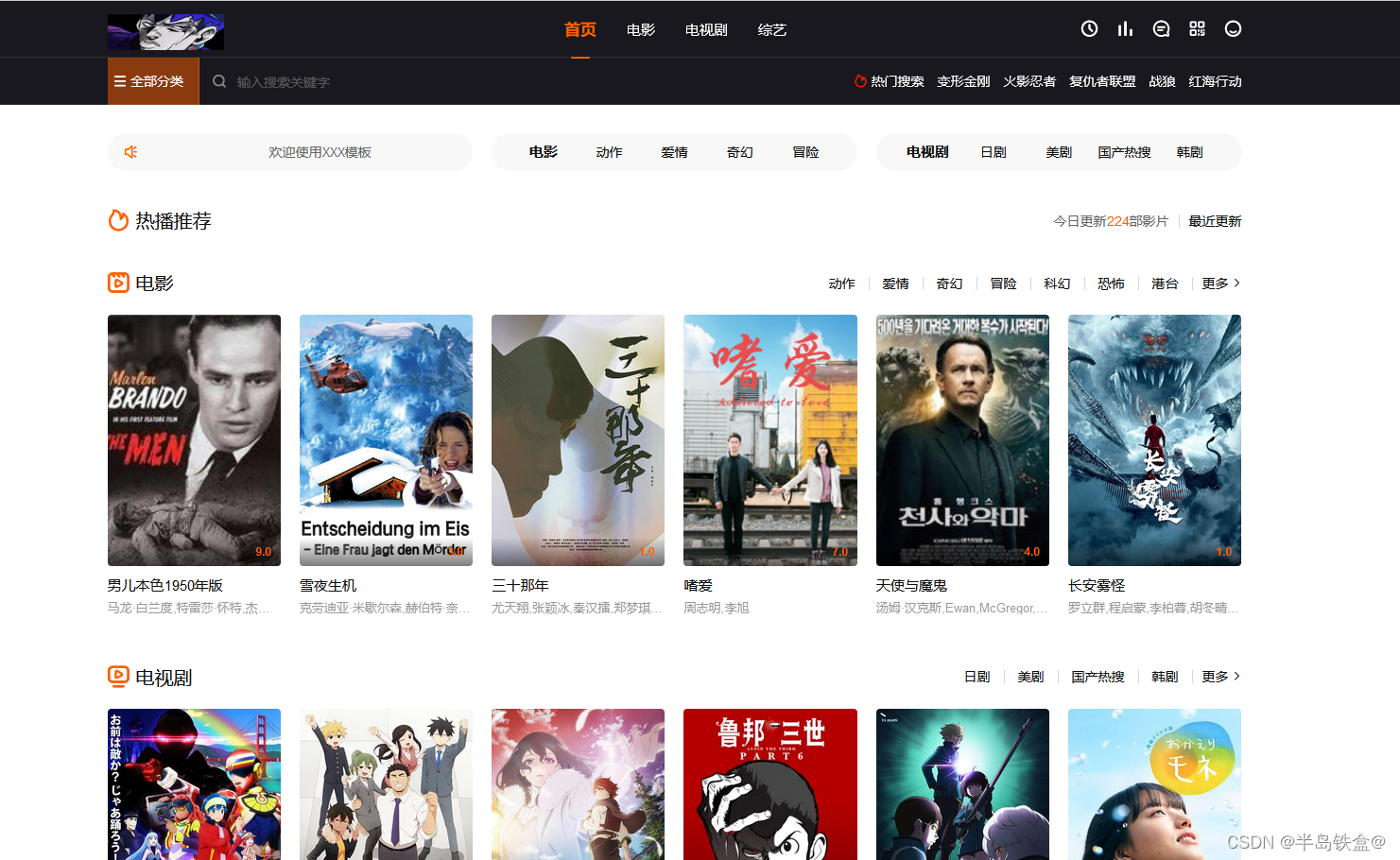Click the site logo image
Image resolution: width=1400 pixels, height=860 pixels.
pyautogui.click(x=165, y=32)
